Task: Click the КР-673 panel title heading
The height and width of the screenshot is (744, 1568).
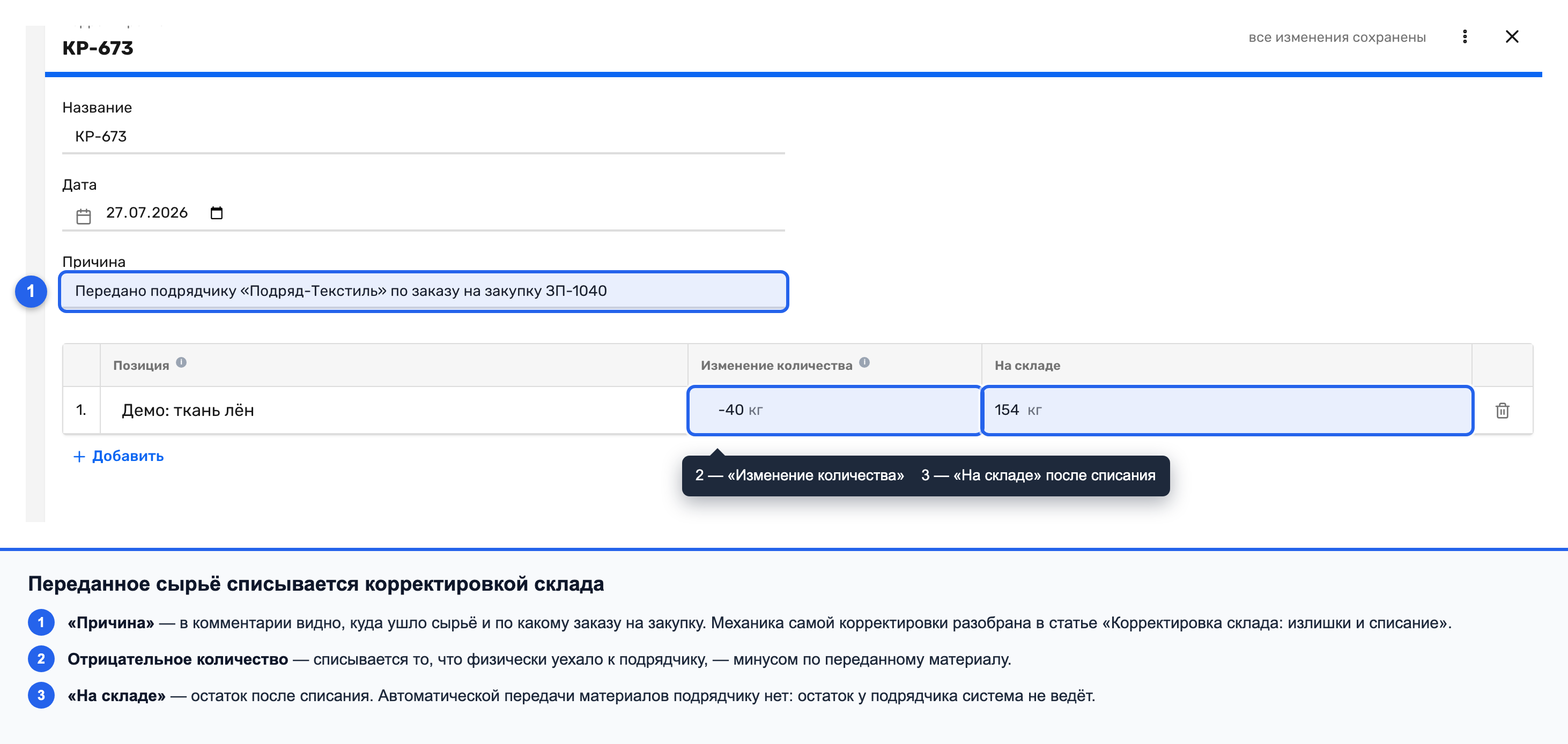Action: 98,48
